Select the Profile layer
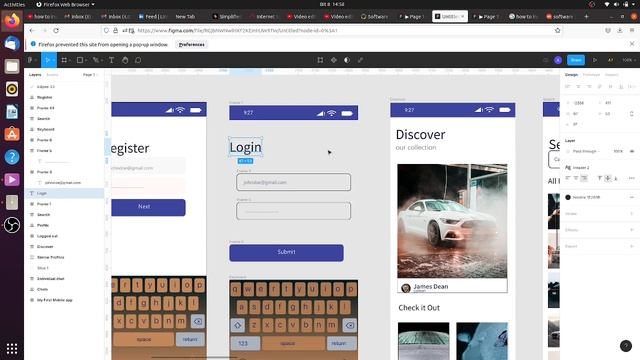The image size is (640, 360). point(43,225)
